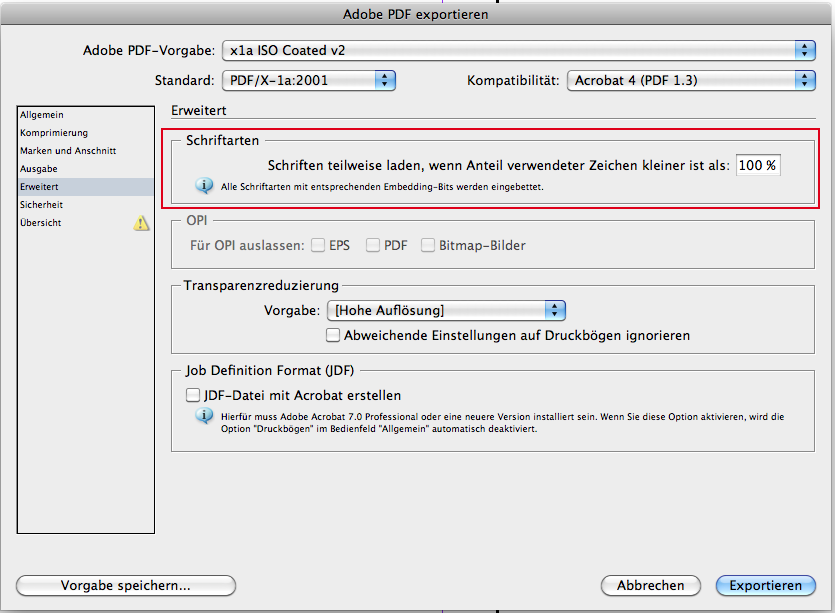Click the info icon in the Schriftarten section
The width and height of the screenshot is (835, 613).
coord(204,186)
